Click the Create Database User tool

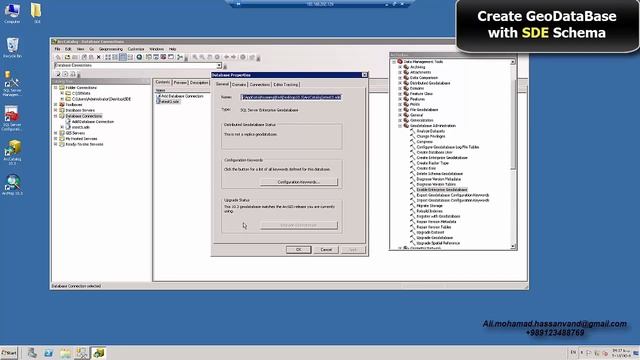pyautogui.click(x=434, y=152)
